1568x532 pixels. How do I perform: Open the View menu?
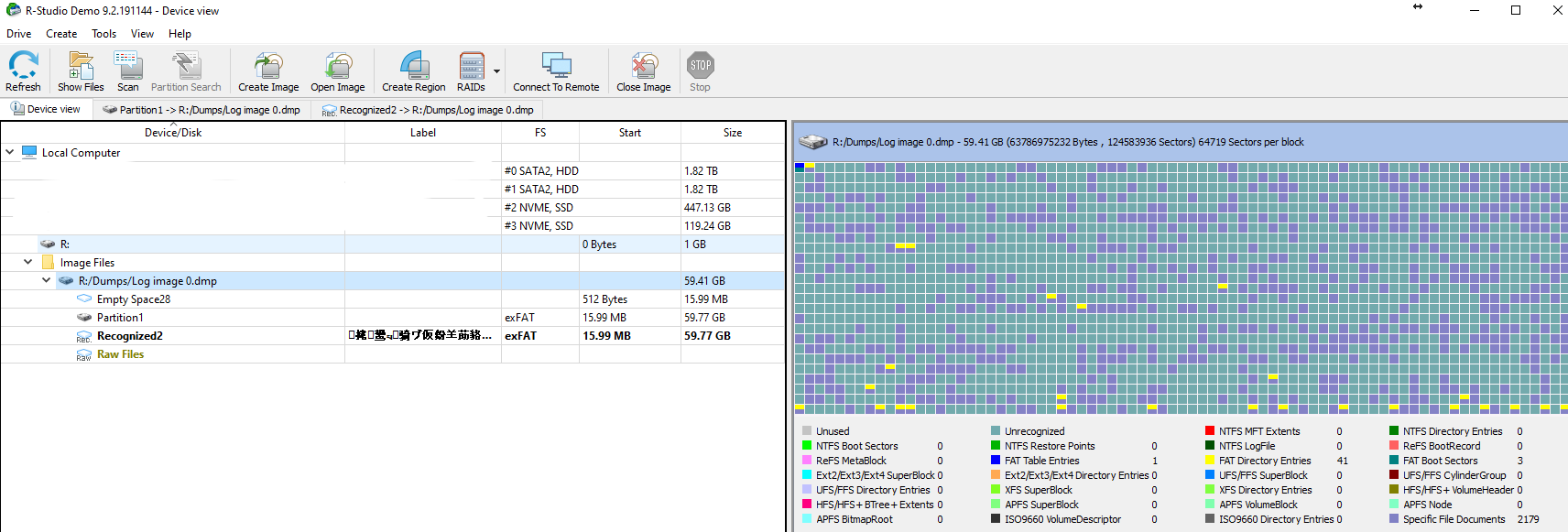142,34
